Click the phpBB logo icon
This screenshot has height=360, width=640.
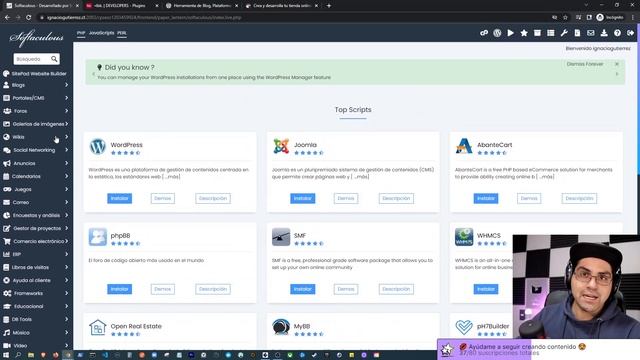click(x=98, y=237)
